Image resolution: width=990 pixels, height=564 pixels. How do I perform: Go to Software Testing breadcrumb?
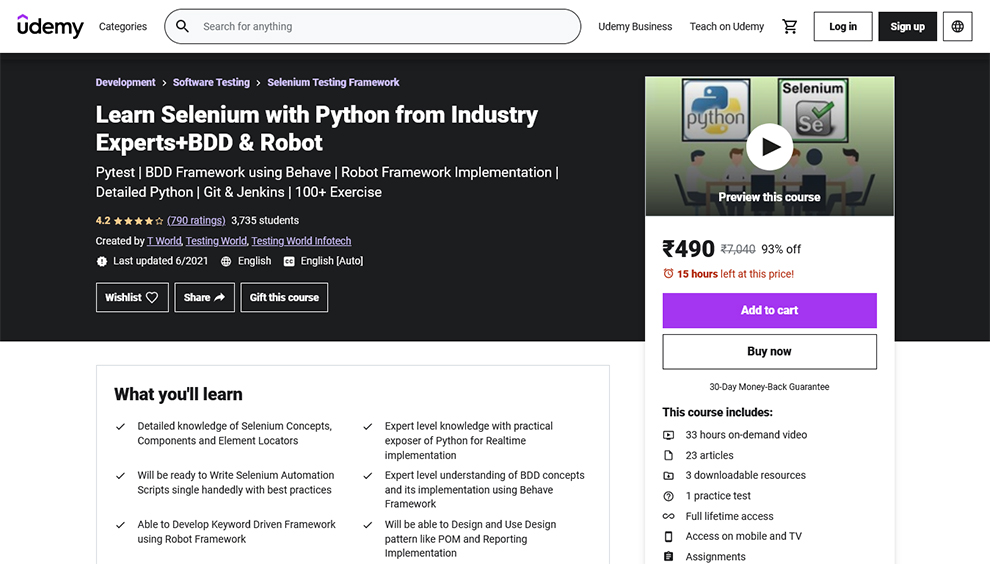coord(211,82)
